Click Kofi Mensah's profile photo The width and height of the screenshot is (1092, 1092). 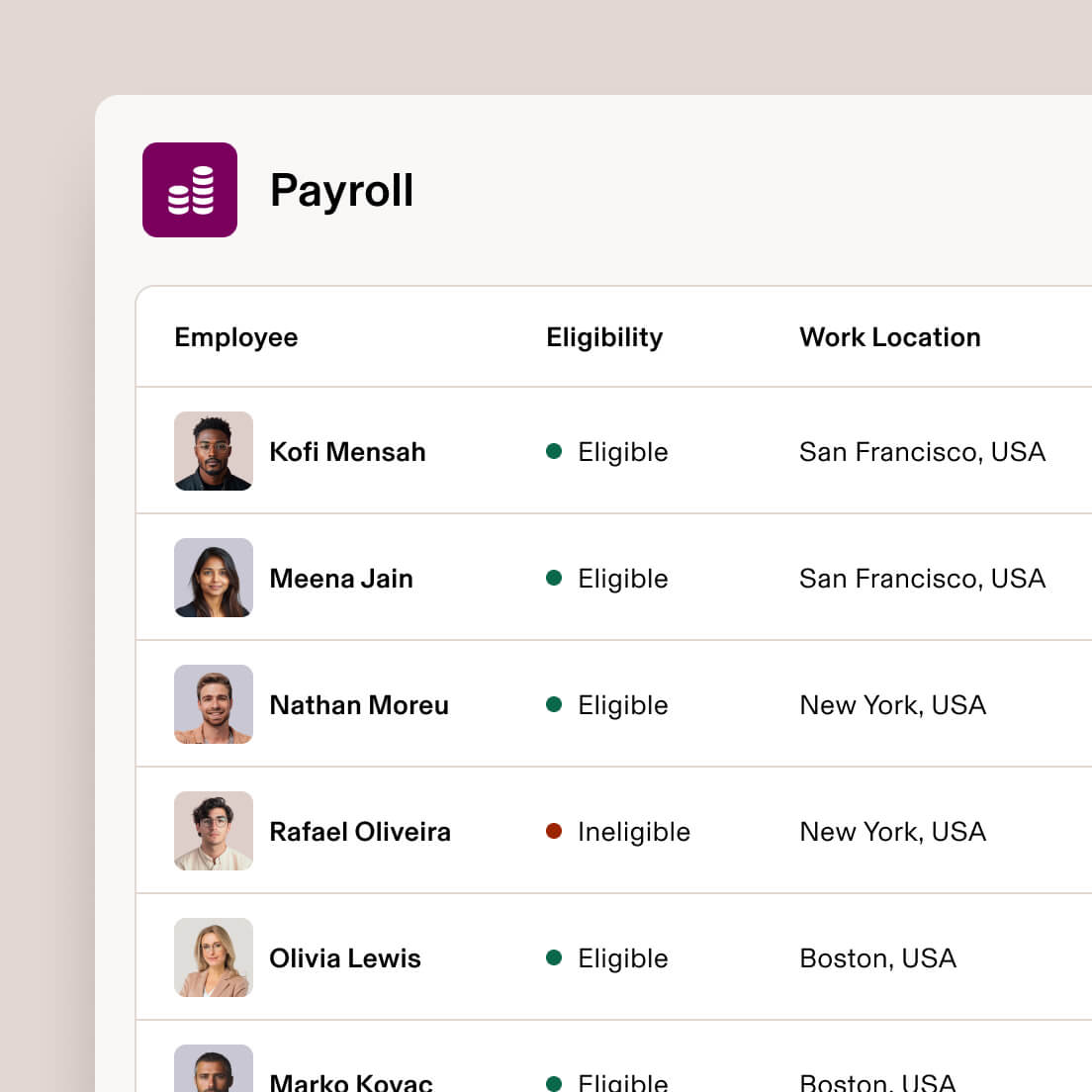coord(214,451)
